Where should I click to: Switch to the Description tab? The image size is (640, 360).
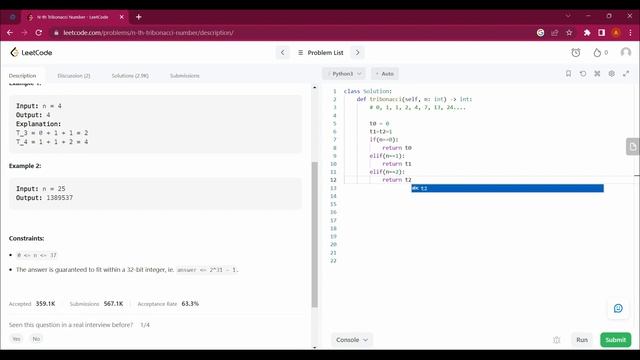(x=22, y=76)
